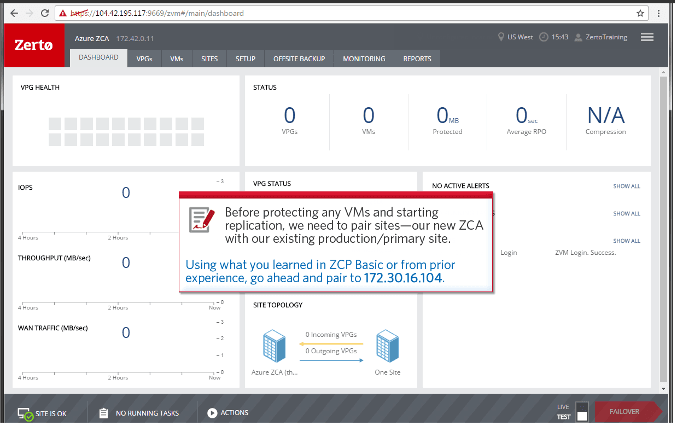Click the VPGs count in Status

coord(290,115)
